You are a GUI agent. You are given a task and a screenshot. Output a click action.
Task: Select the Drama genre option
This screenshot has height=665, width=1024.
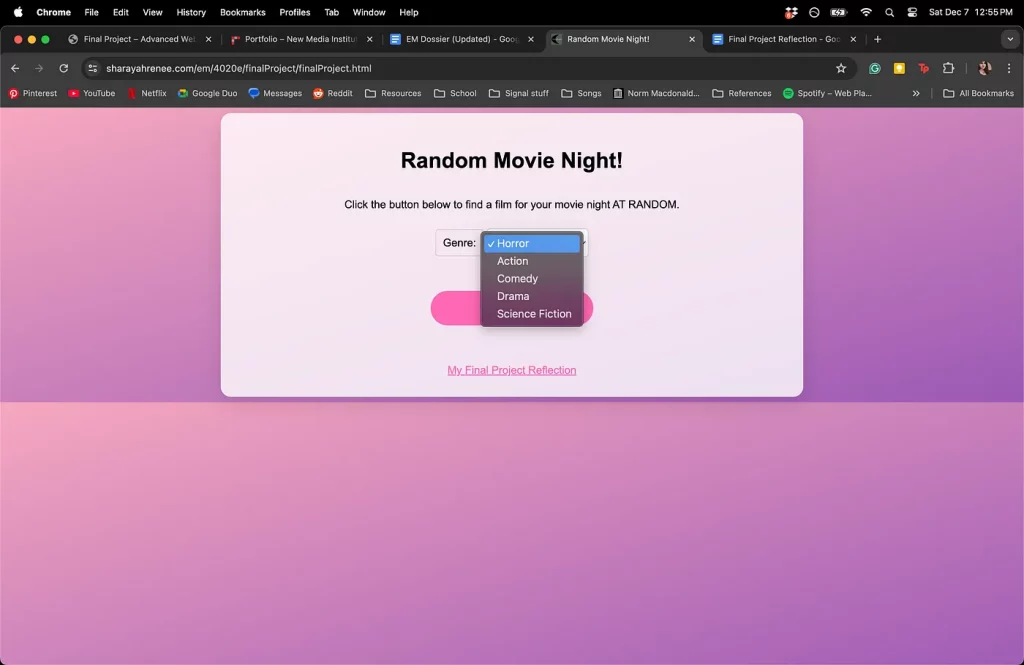coord(513,296)
